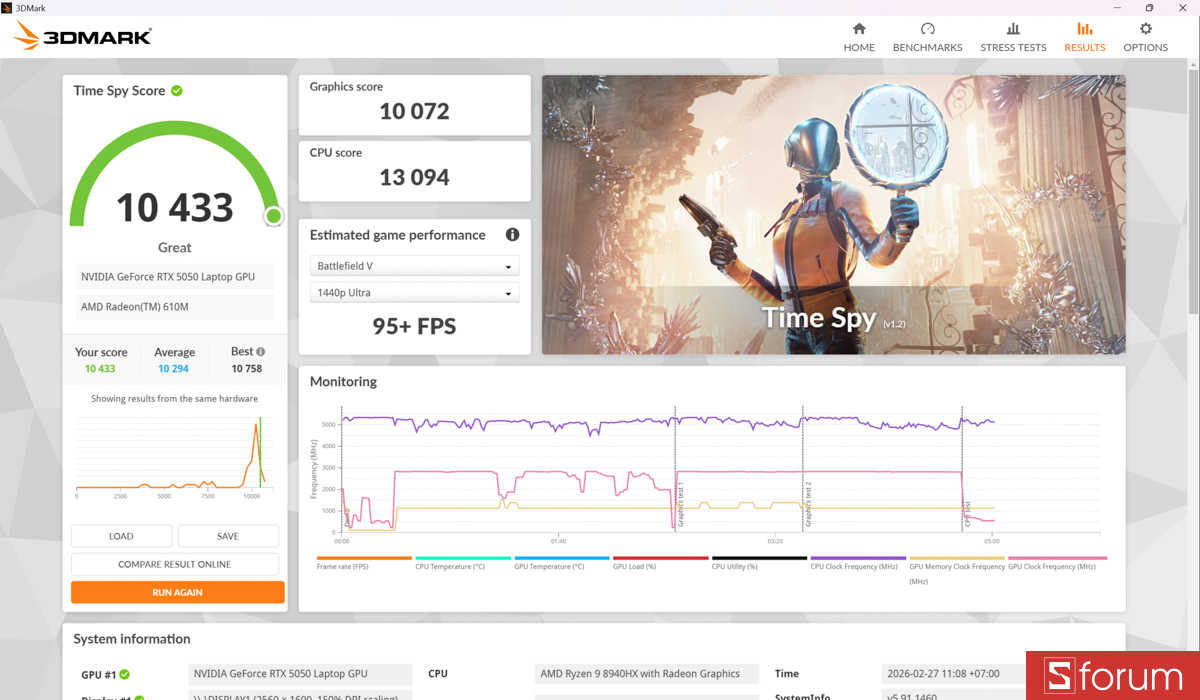
Task: Click the 3DMARK logo
Action: tap(81, 35)
